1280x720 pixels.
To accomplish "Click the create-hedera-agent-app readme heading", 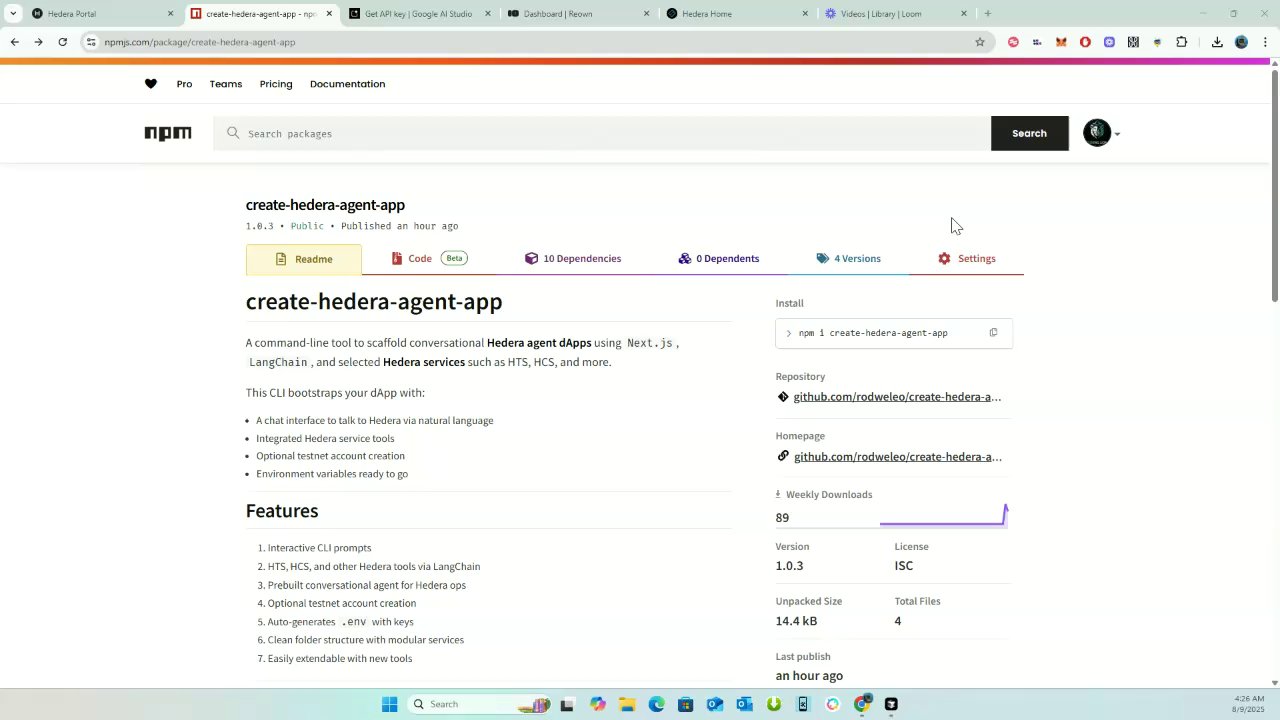I will click(374, 301).
